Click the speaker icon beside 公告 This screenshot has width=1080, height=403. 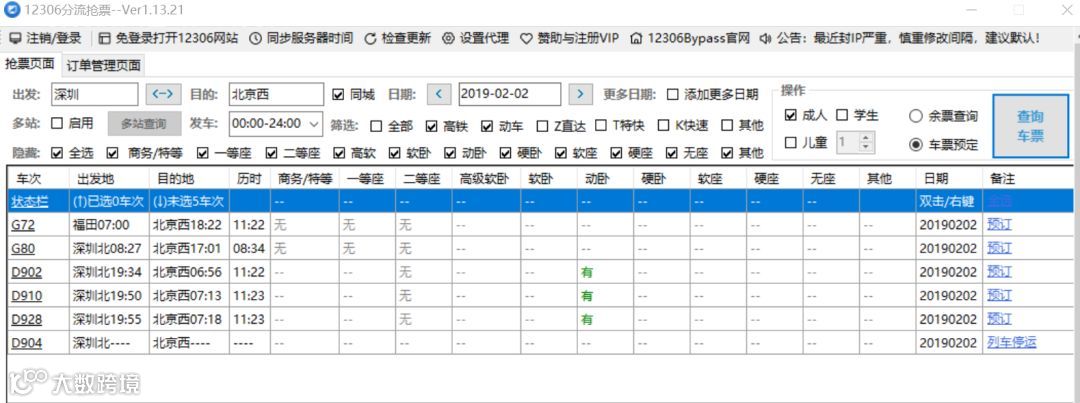pyautogui.click(x=765, y=38)
